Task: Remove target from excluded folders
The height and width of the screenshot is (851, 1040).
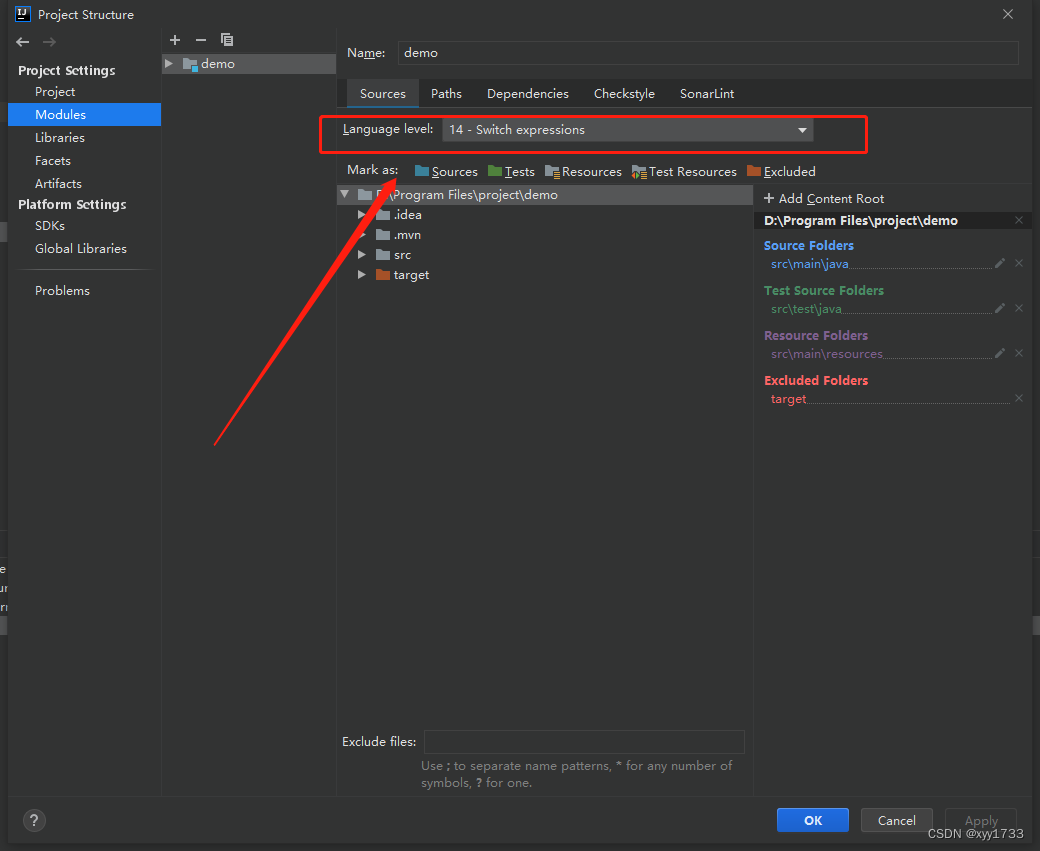Action: point(1019,399)
